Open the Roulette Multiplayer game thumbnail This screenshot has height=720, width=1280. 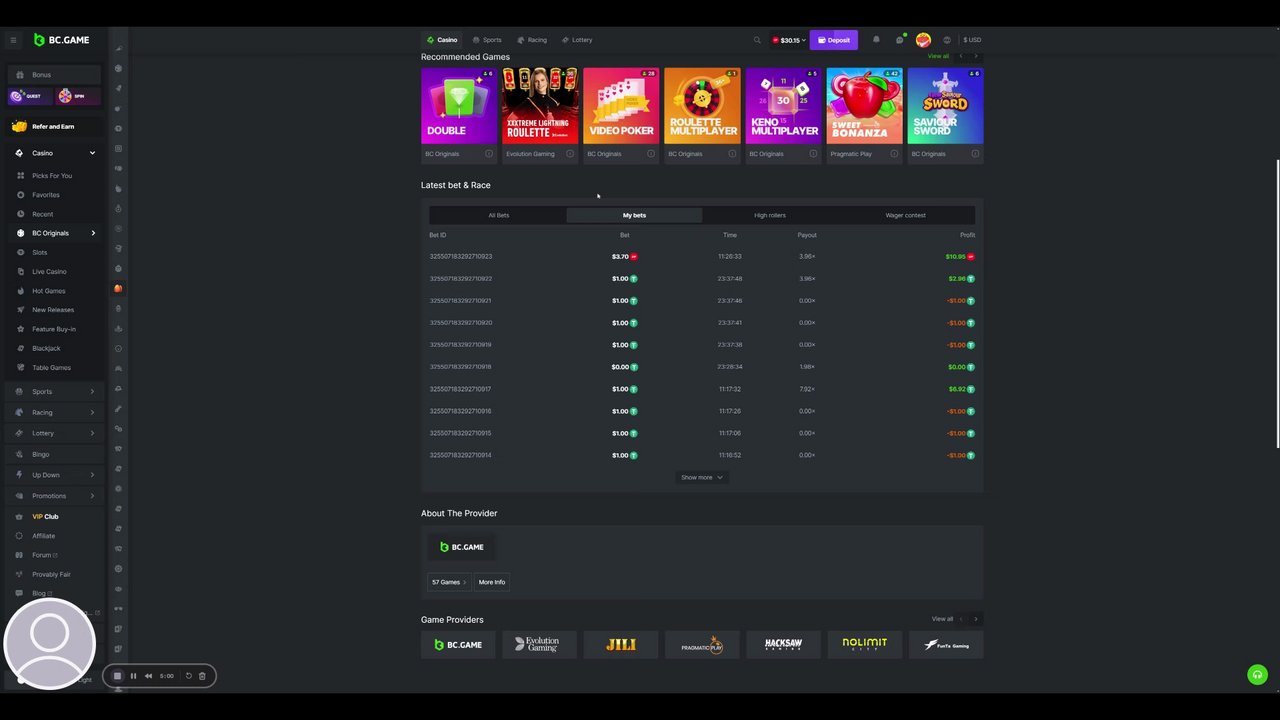(702, 106)
